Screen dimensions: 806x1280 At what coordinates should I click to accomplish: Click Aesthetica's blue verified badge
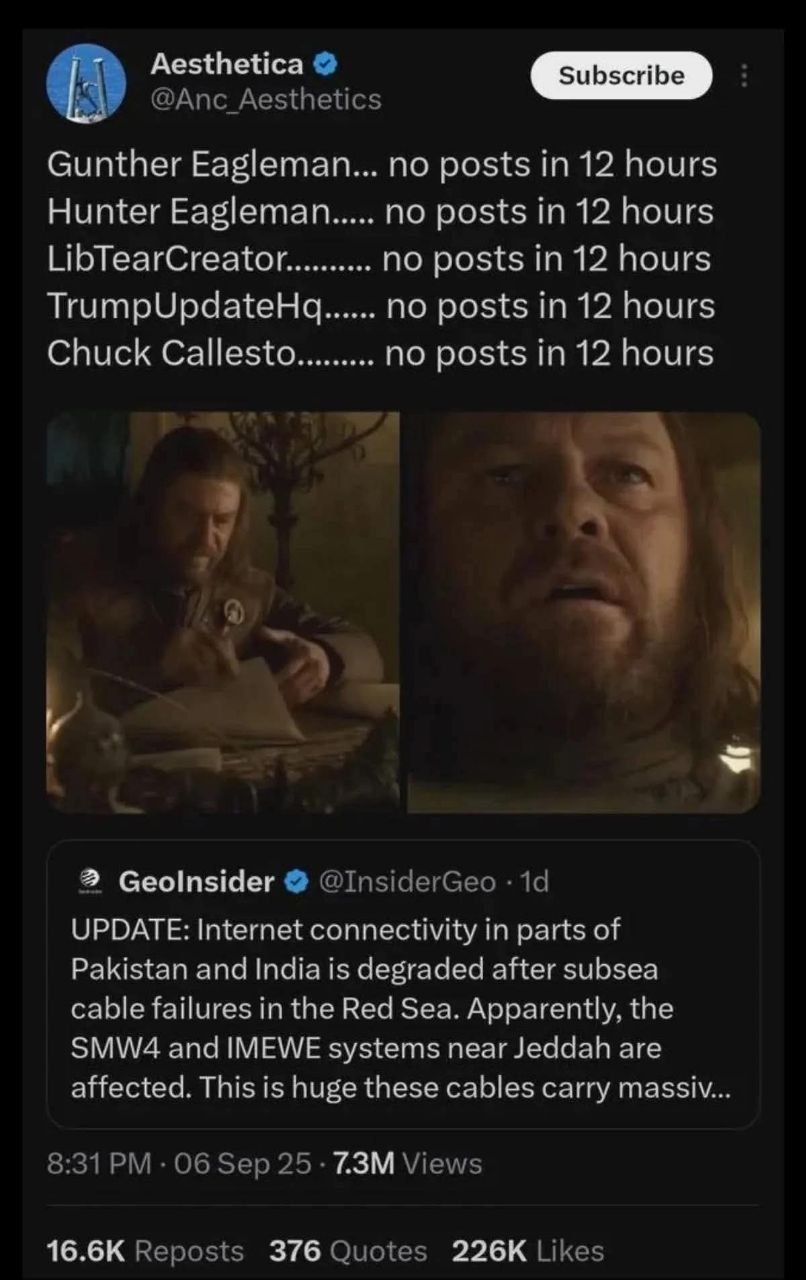[325, 65]
